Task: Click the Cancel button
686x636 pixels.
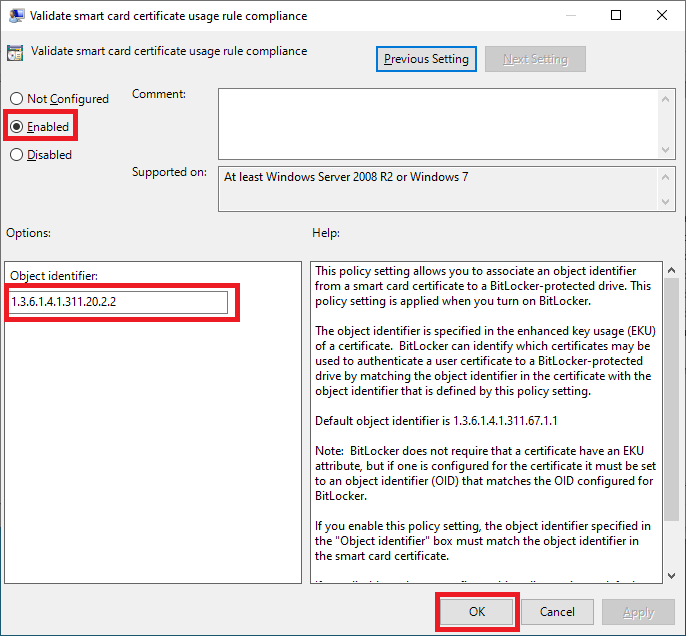Action: click(557, 612)
